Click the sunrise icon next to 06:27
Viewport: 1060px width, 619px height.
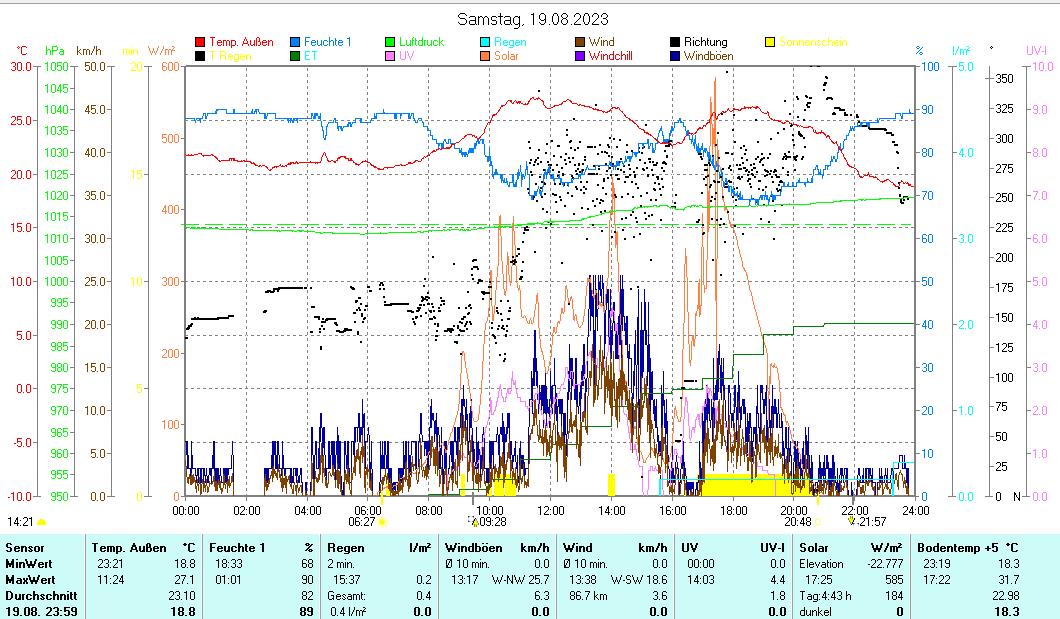[382, 522]
